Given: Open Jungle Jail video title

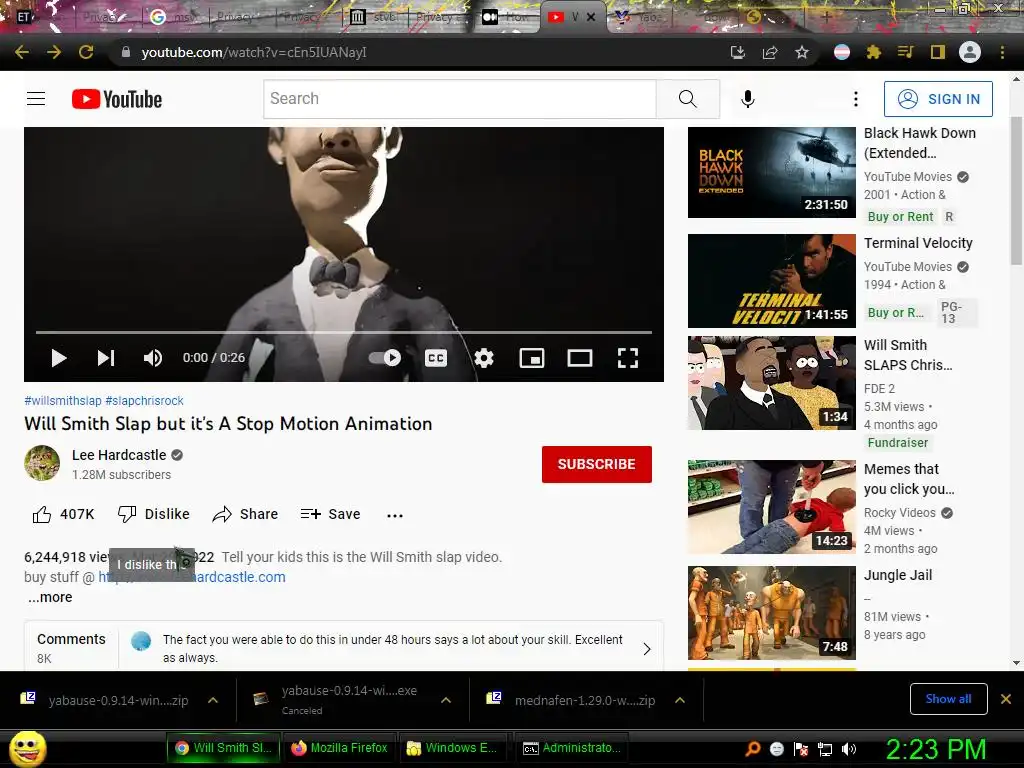Looking at the screenshot, I should (898, 575).
